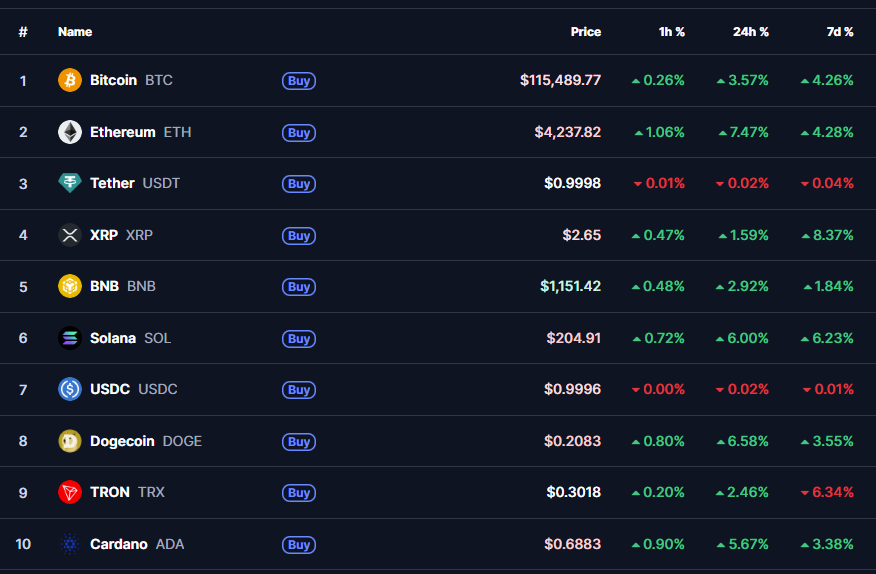Click Ethereum's 24h change 7.47%
Screen dimensions: 876x574
click(744, 132)
